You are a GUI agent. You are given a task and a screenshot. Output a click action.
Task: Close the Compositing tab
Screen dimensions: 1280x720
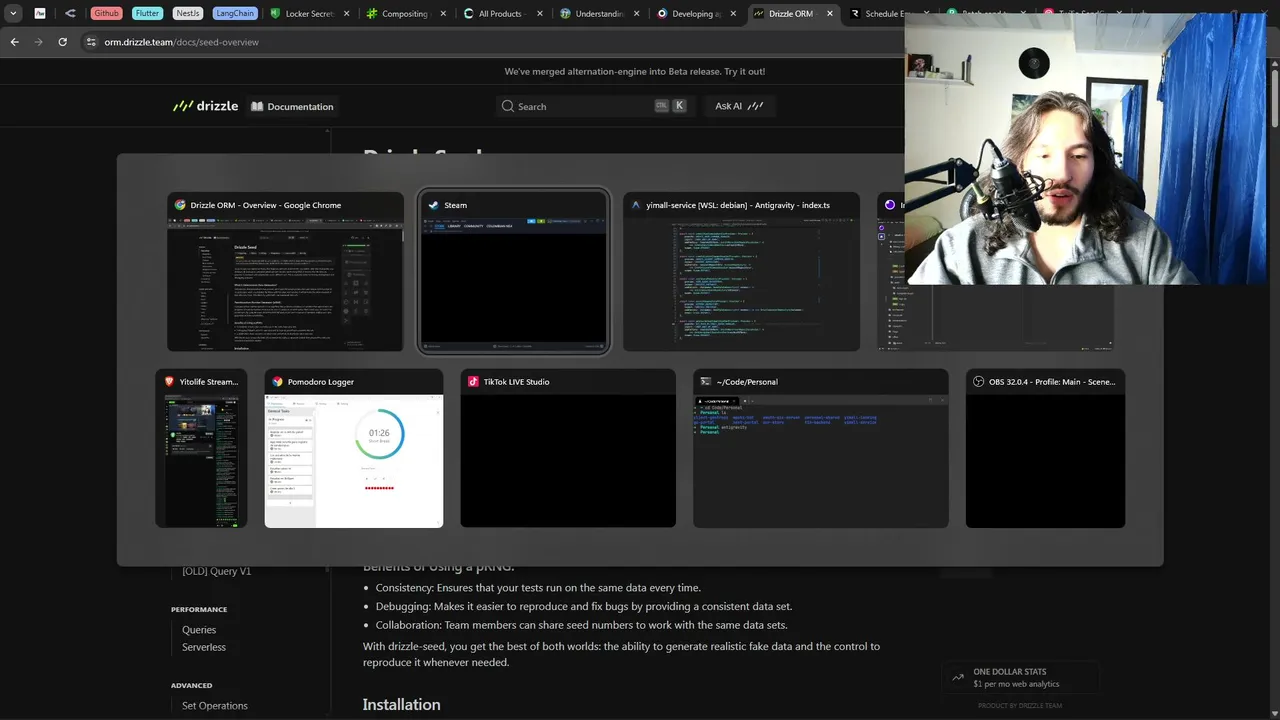click(442, 14)
